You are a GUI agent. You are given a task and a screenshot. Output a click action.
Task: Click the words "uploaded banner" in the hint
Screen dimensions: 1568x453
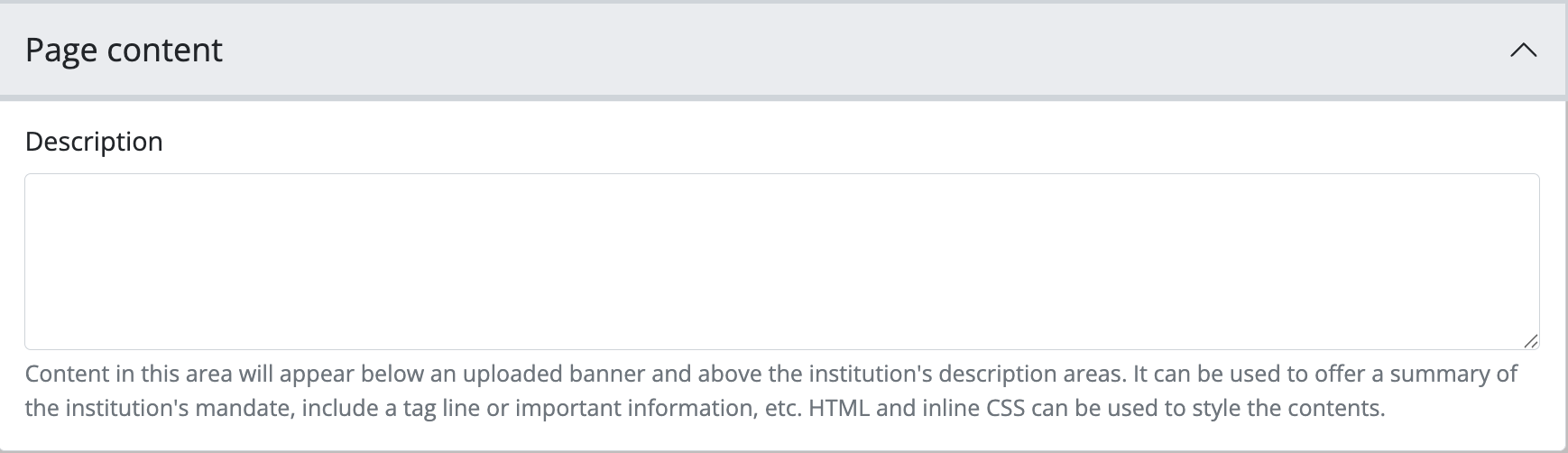(566, 374)
